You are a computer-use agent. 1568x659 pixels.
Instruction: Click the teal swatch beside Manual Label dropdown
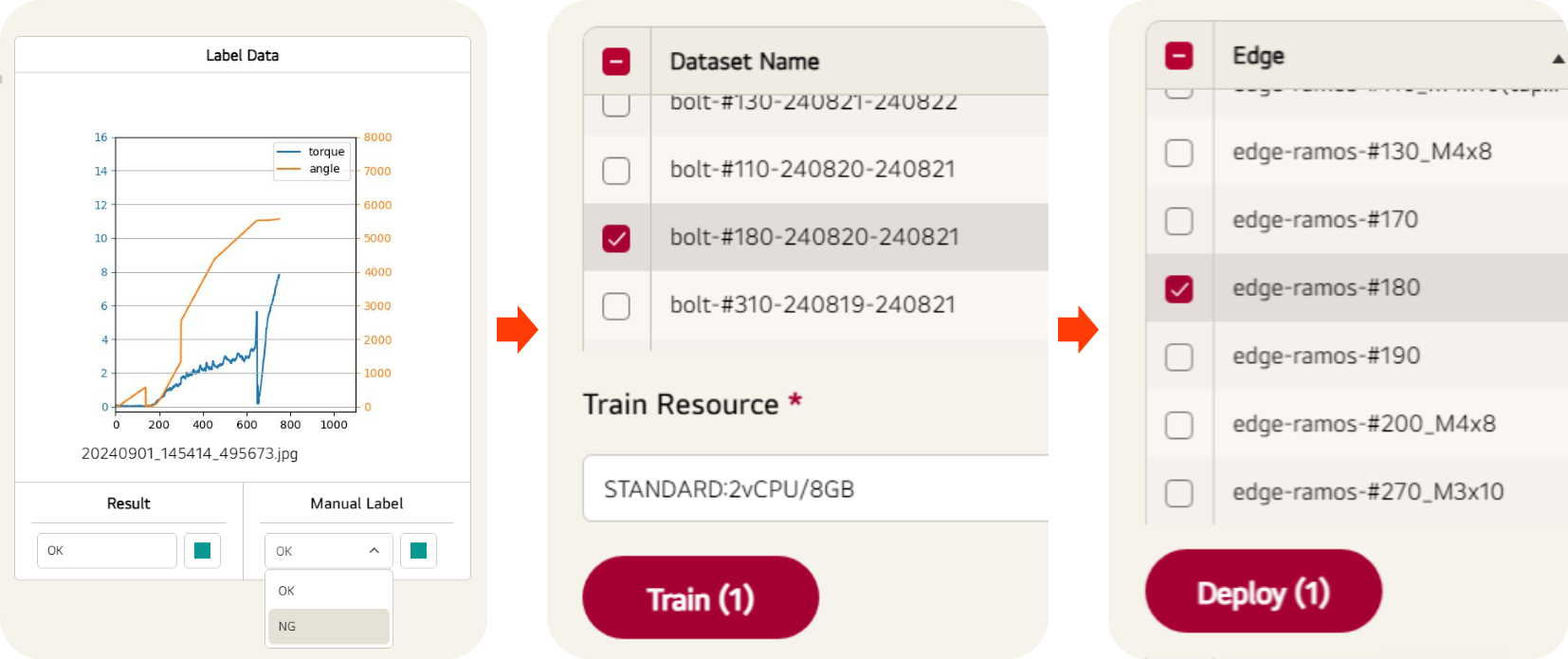pos(418,551)
